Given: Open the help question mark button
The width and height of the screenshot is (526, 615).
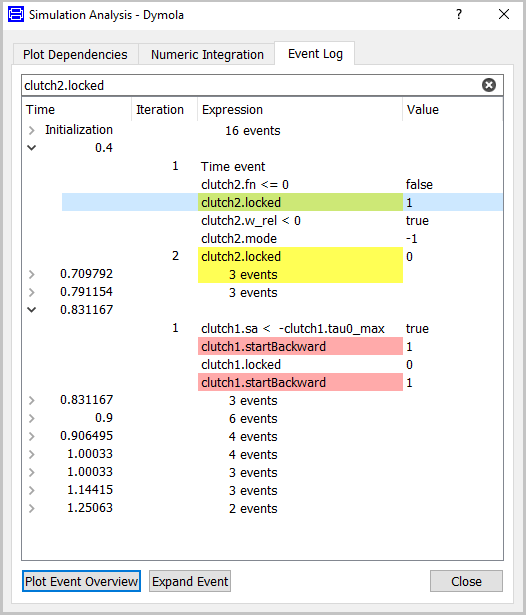Looking at the screenshot, I should point(459,15).
